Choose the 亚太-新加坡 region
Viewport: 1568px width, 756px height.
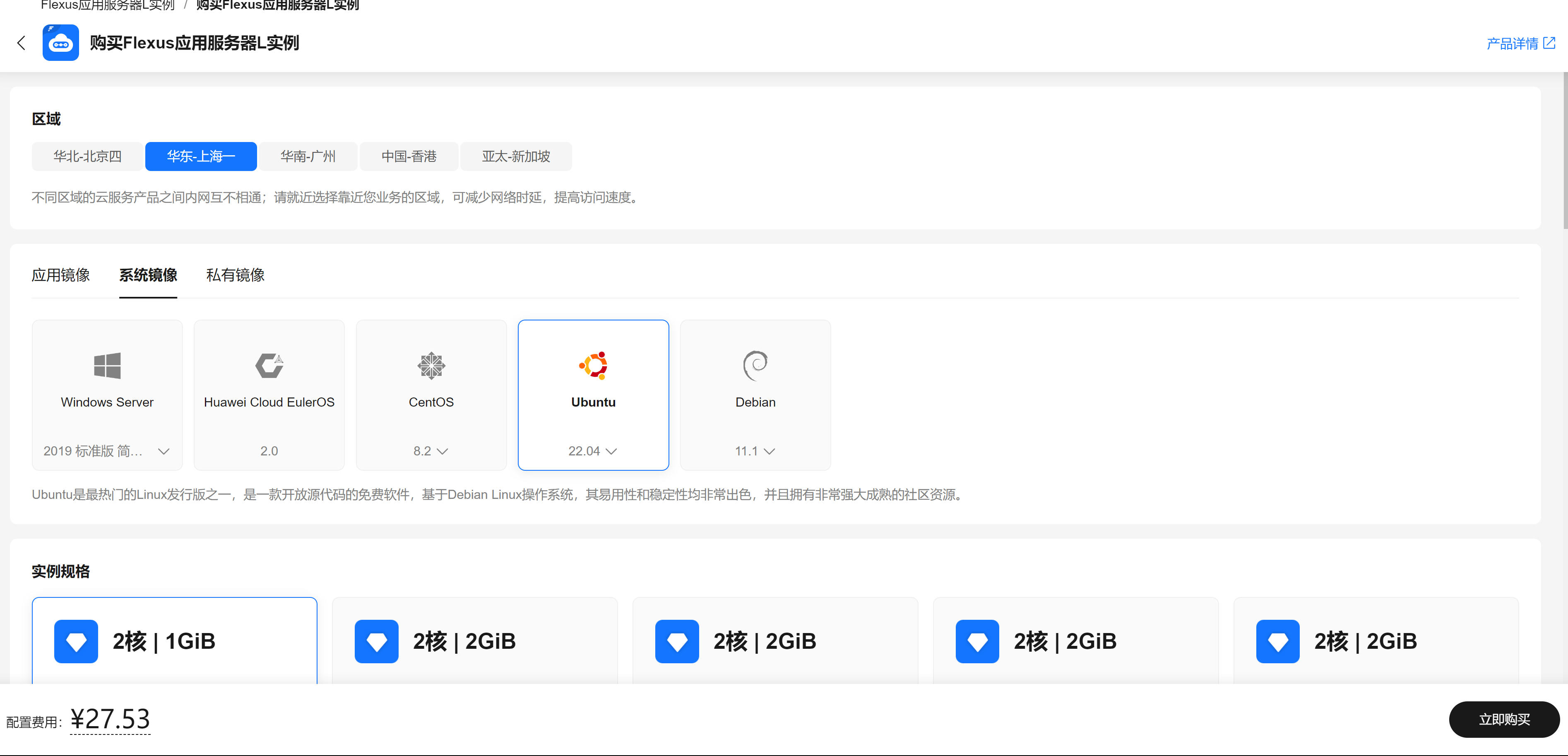click(516, 156)
